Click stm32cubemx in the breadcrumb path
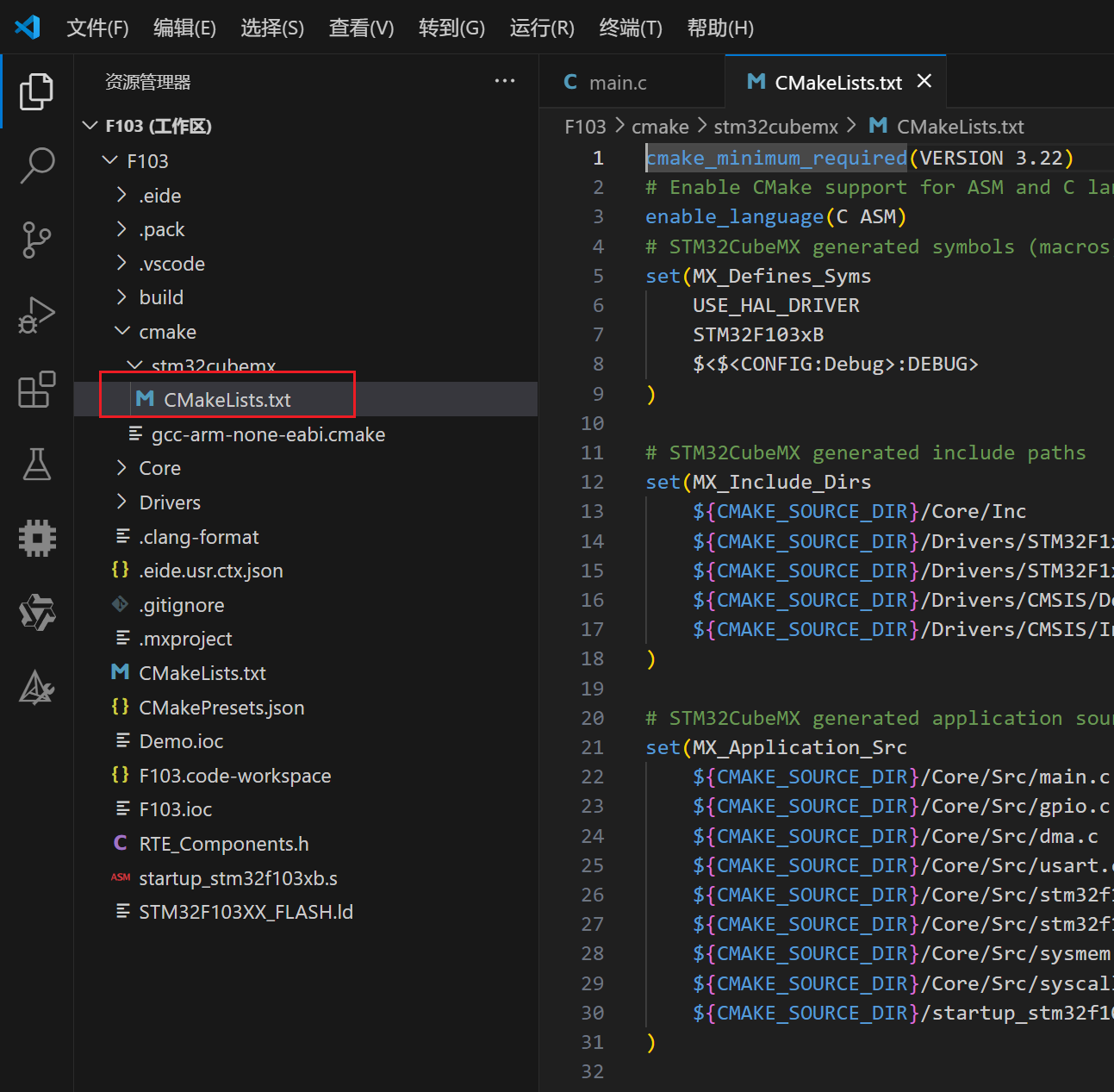Image resolution: width=1114 pixels, height=1092 pixels. tap(775, 127)
